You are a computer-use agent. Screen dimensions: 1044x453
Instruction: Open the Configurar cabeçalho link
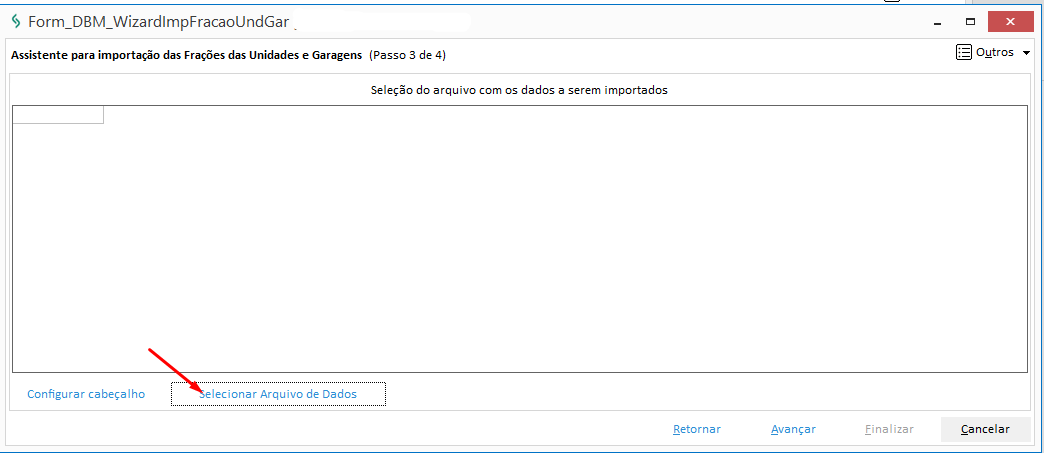(86, 394)
